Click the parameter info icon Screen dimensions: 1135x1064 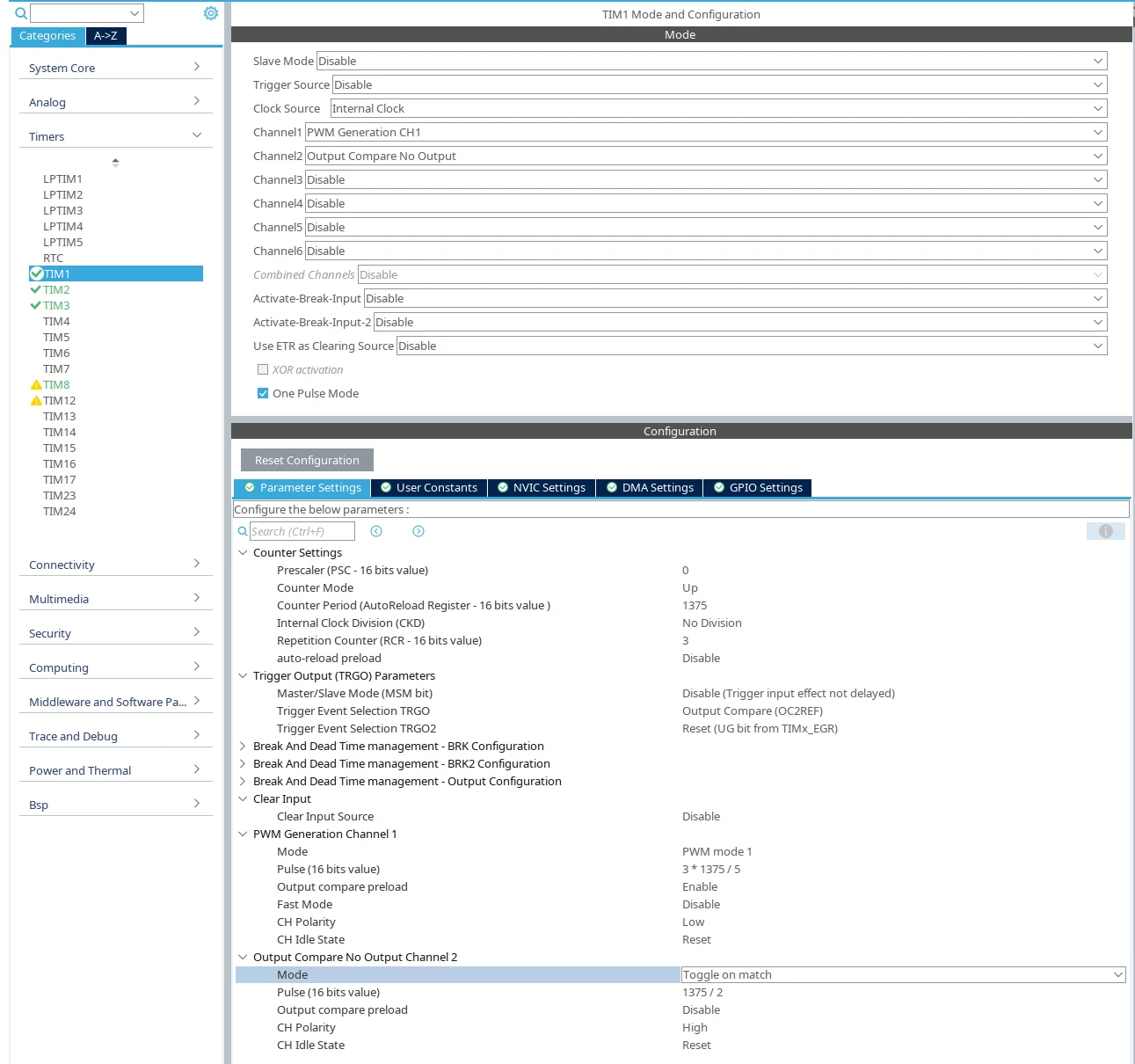click(1105, 531)
